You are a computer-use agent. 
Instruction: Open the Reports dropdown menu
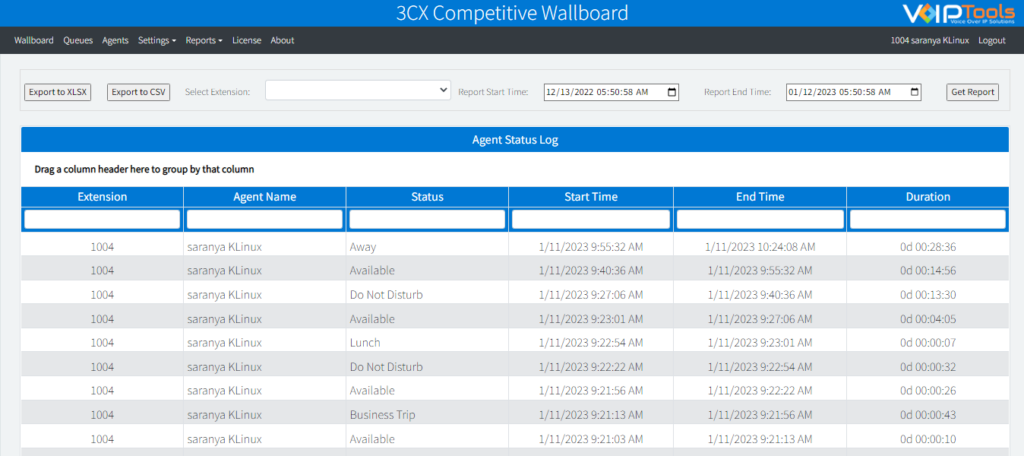204,41
